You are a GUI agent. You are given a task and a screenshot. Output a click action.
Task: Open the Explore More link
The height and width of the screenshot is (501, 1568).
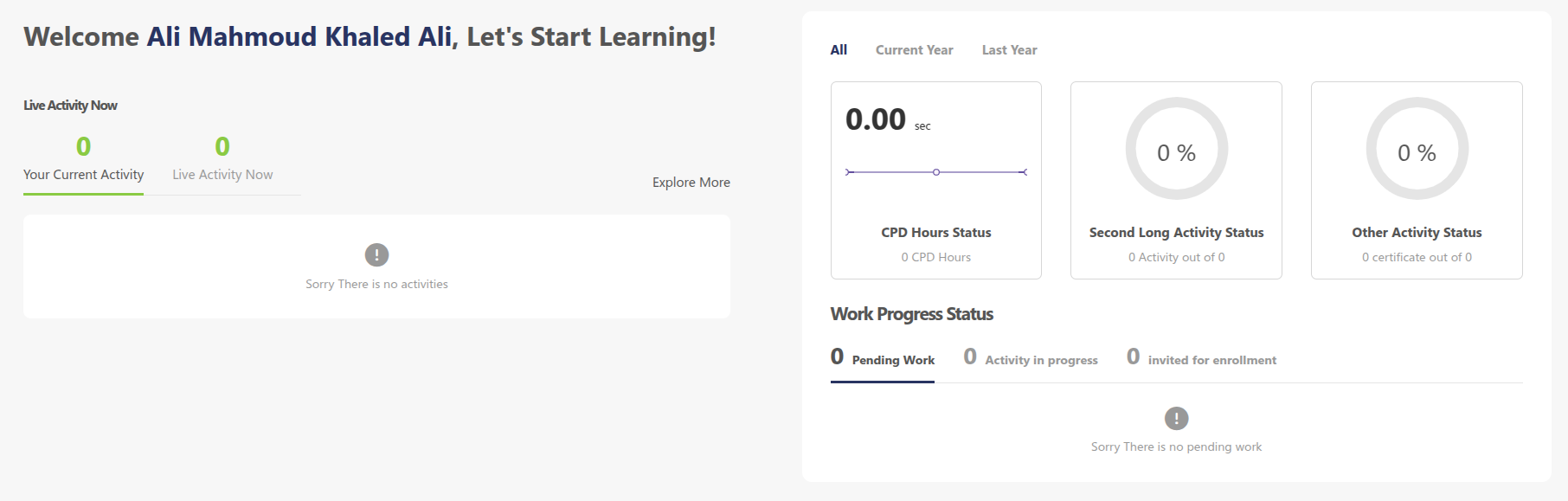[691, 183]
